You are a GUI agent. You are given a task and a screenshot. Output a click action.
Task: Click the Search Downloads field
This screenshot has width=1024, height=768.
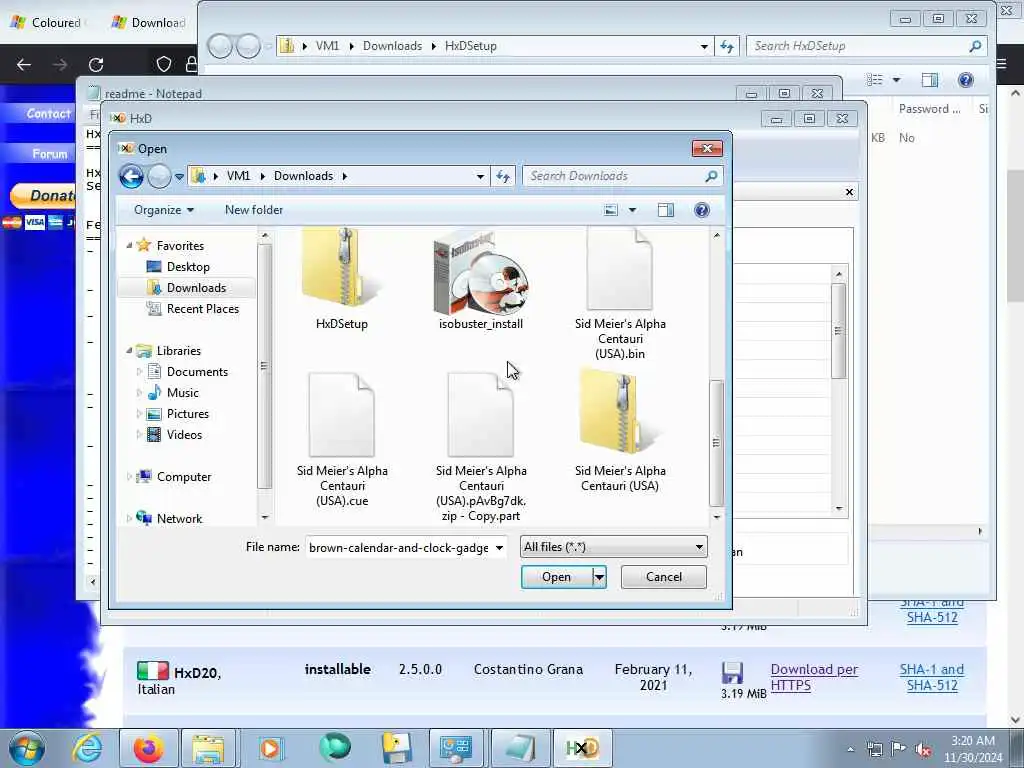tap(614, 176)
